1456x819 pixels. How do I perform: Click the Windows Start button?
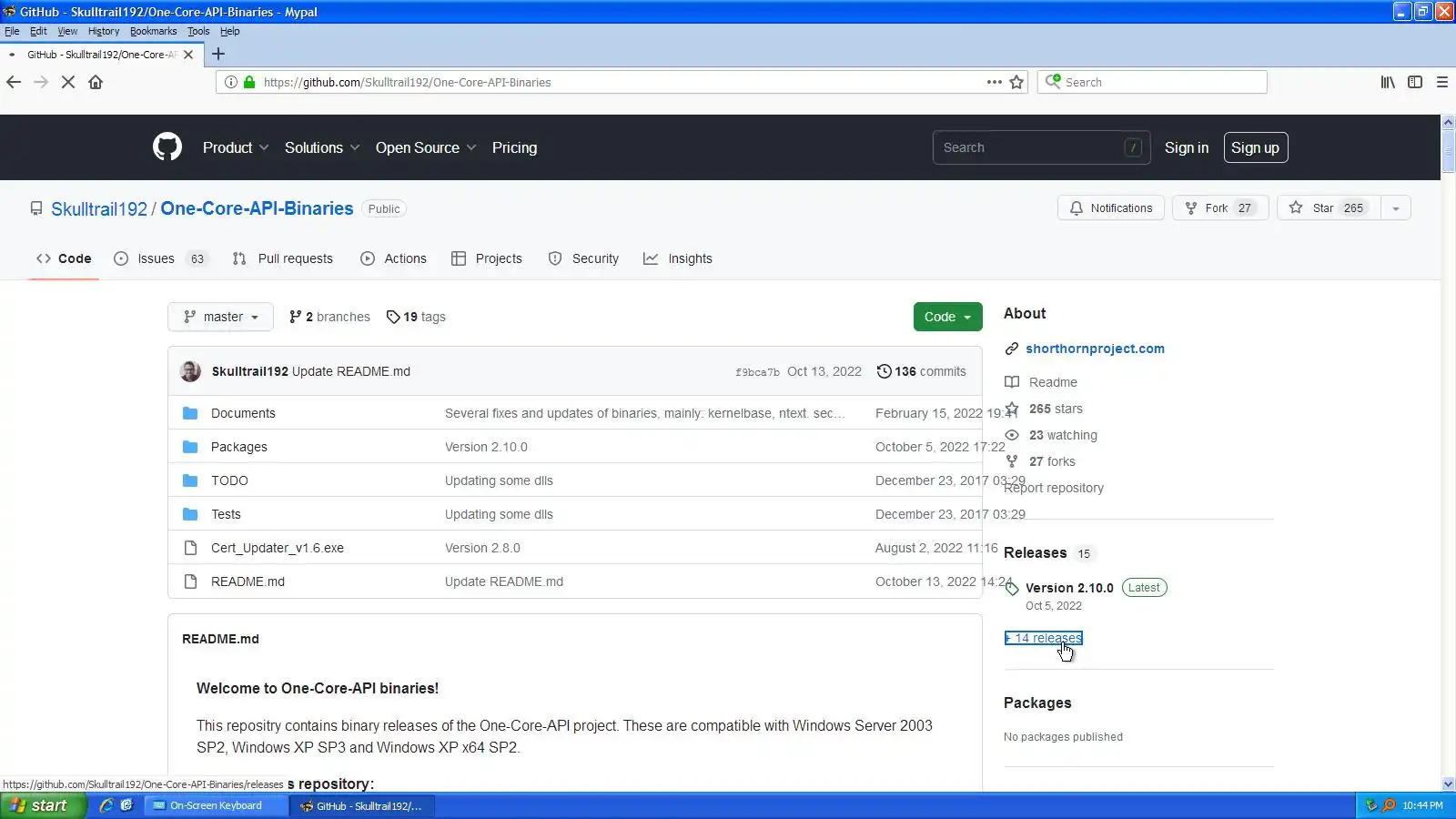click(43, 805)
